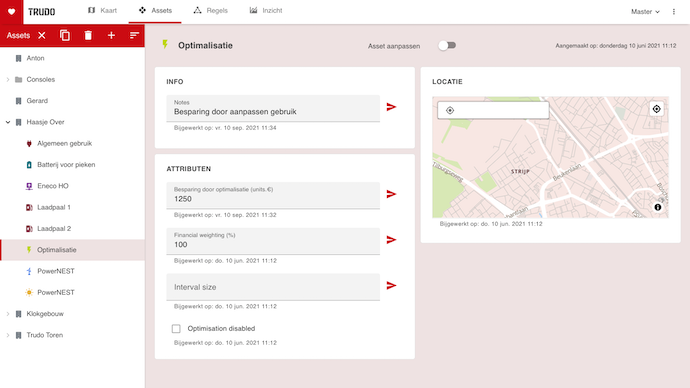Click the green lightning Optimalisatie header icon
The image size is (690, 388).
pos(165,45)
